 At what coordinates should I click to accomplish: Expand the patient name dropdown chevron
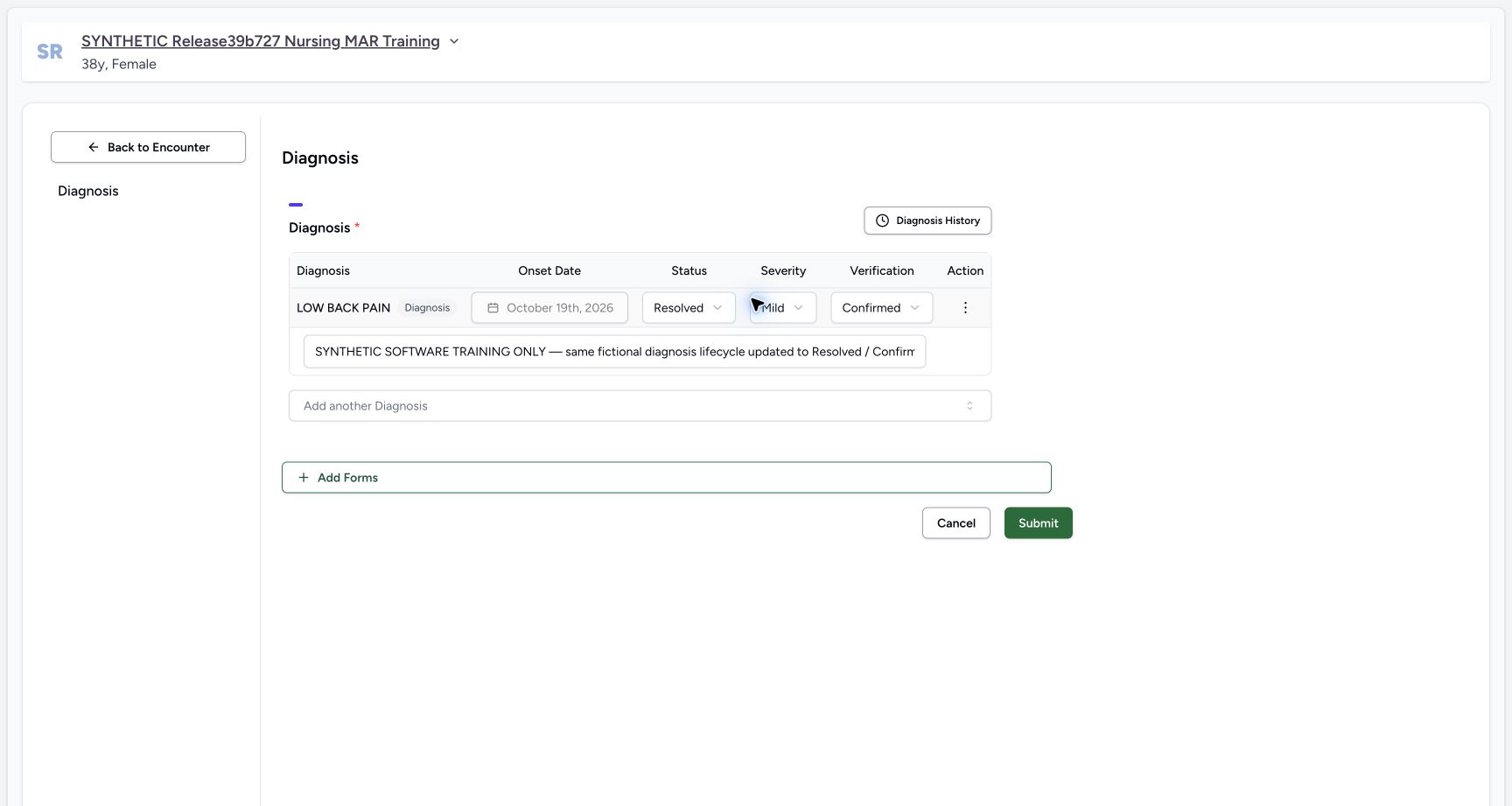(454, 41)
